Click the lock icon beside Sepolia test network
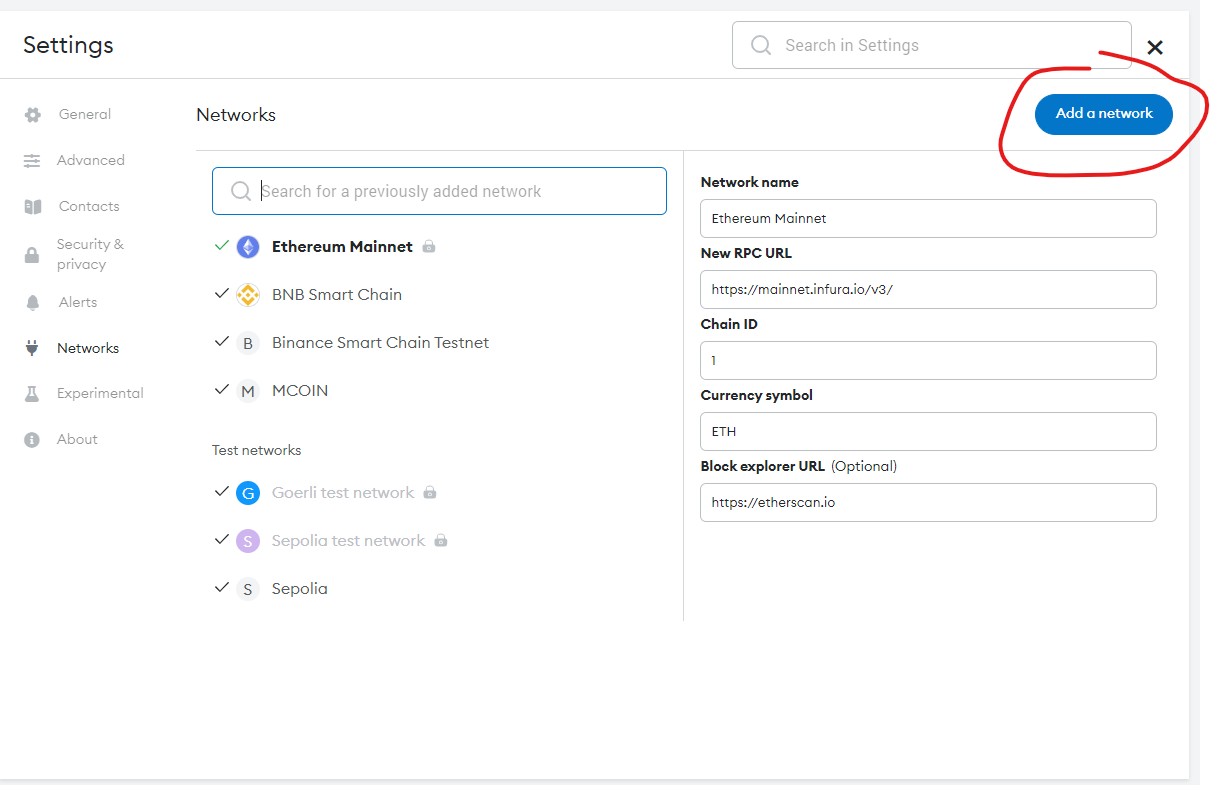Screen dimensions: 1211x785 pos(441,540)
